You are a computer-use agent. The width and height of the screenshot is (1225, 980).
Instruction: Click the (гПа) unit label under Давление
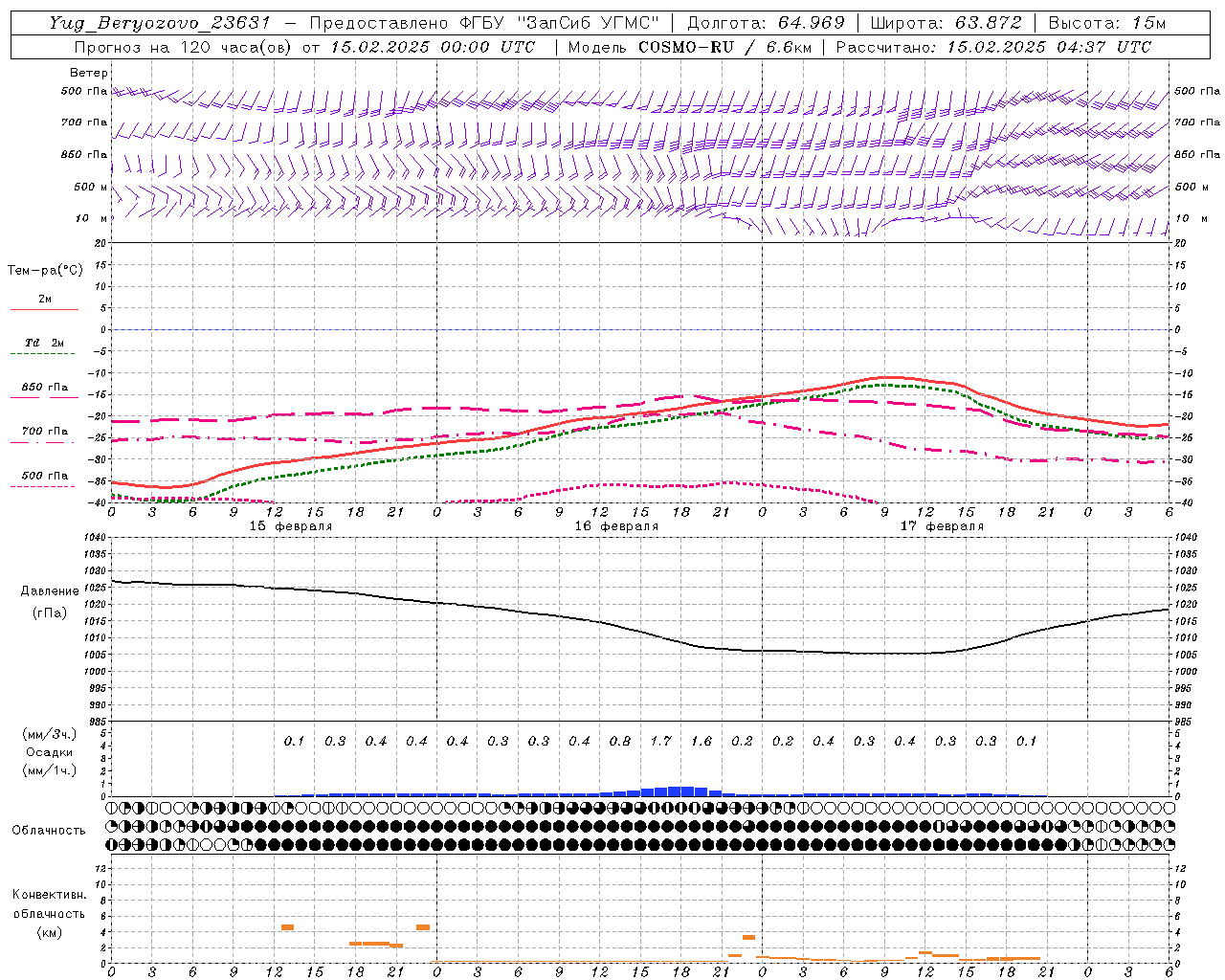[x=50, y=612]
